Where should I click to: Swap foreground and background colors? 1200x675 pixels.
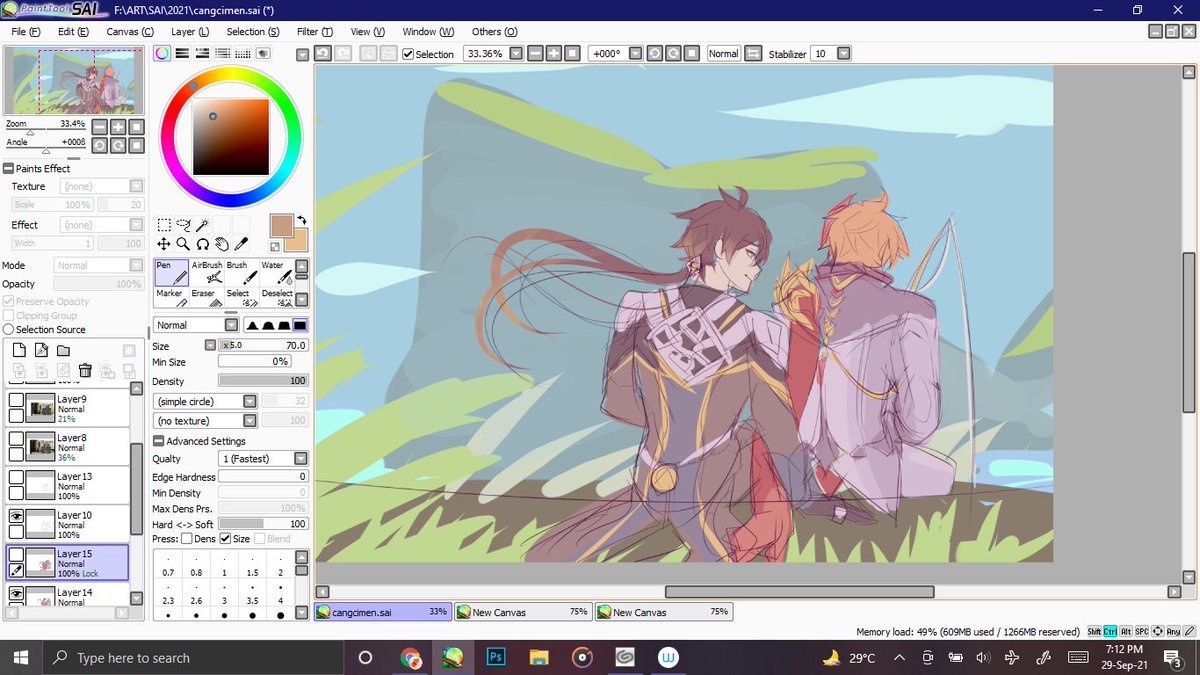point(301,220)
